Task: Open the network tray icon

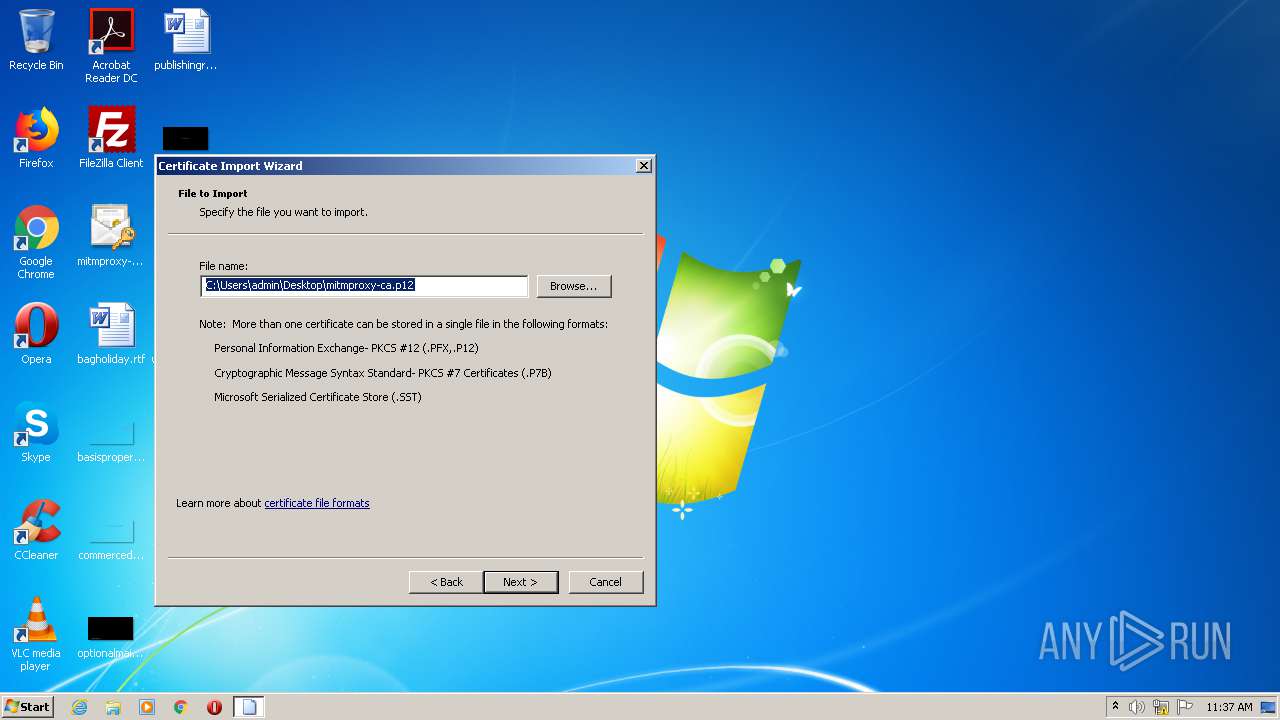Action: tap(1161, 707)
